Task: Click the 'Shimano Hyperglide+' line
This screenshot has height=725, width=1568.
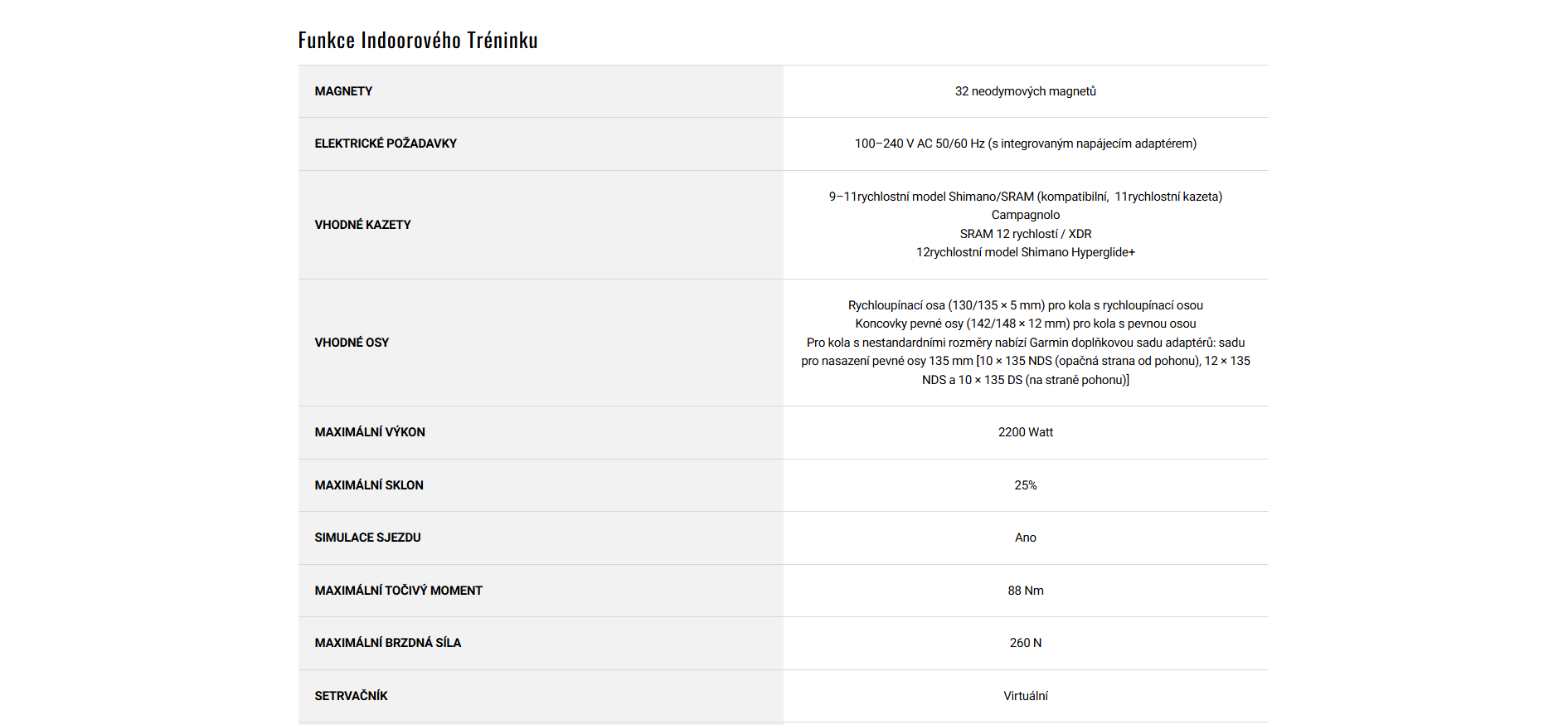Action: [1025, 252]
